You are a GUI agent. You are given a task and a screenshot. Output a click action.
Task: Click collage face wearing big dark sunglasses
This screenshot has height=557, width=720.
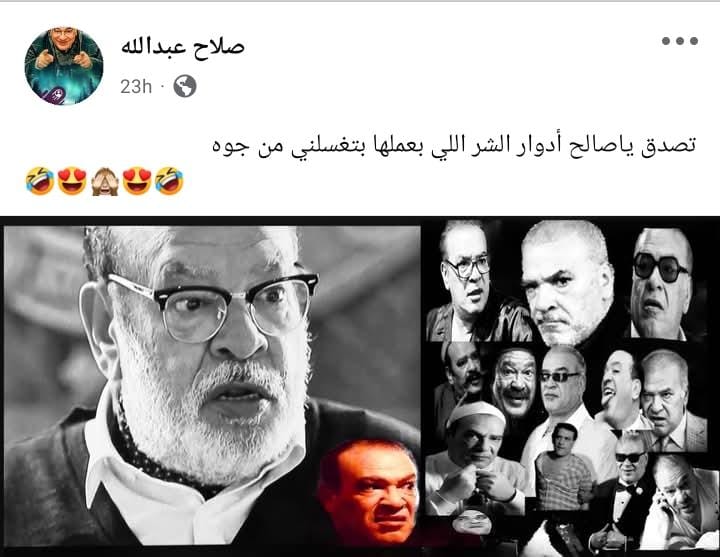(659, 282)
